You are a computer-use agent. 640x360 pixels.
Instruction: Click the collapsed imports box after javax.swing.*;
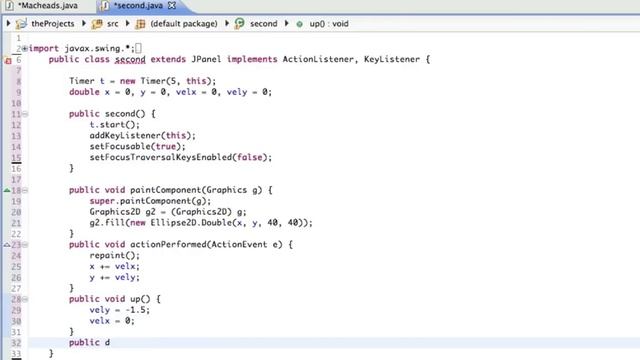(138, 48)
